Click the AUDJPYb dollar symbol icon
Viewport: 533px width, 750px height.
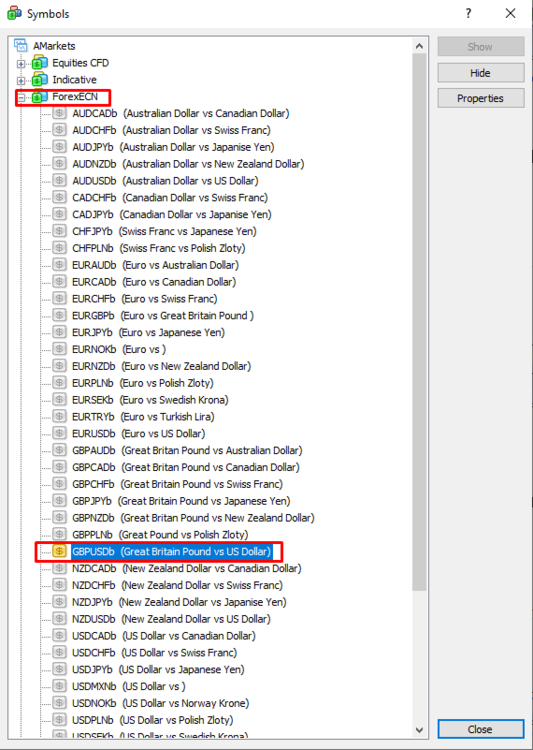click(59, 147)
